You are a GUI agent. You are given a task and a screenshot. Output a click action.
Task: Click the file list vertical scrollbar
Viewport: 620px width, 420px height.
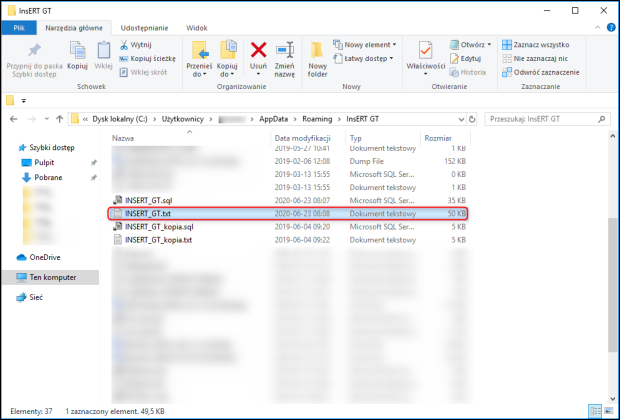coord(612,284)
